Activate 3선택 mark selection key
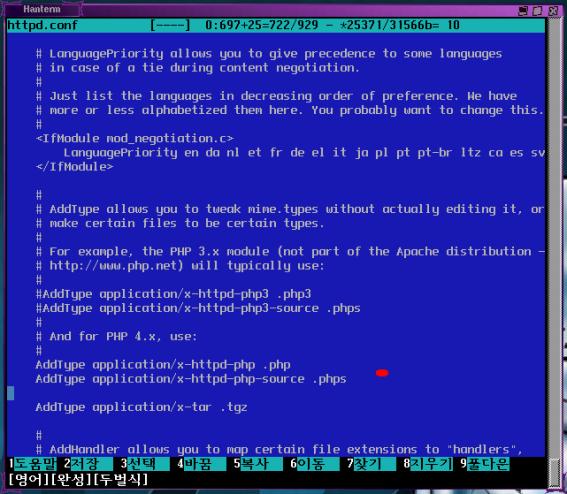The height and width of the screenshot is (494, 567). [145, 464]
